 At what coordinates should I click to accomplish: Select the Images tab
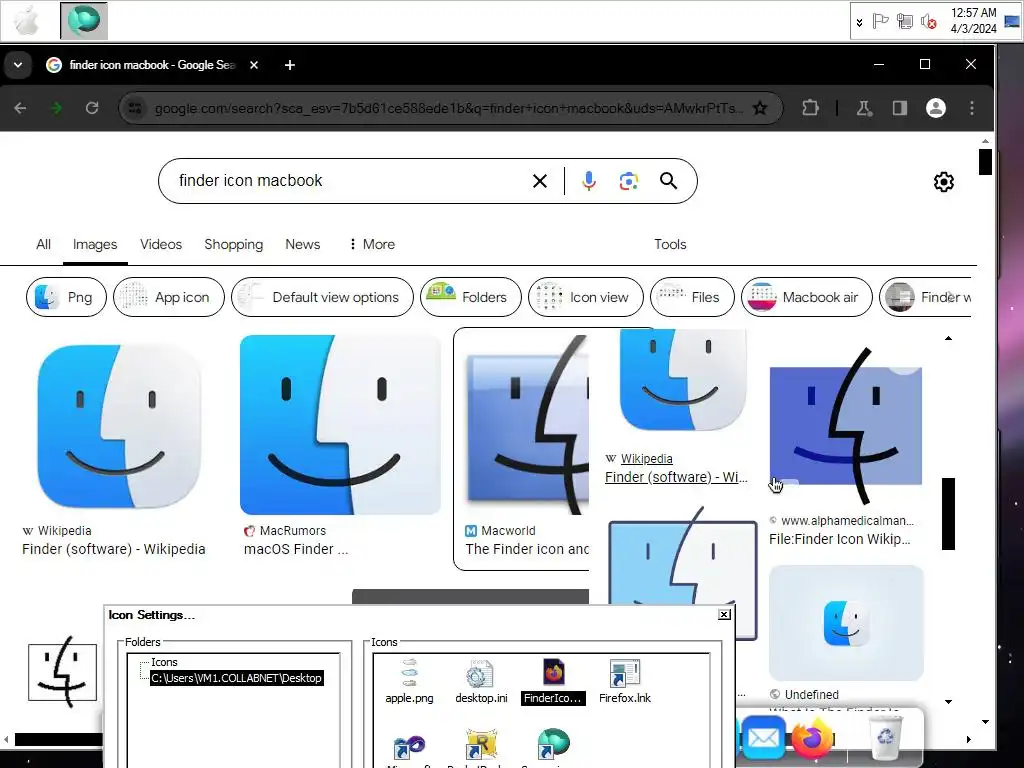pyautogui.click(x=95, y=244)
